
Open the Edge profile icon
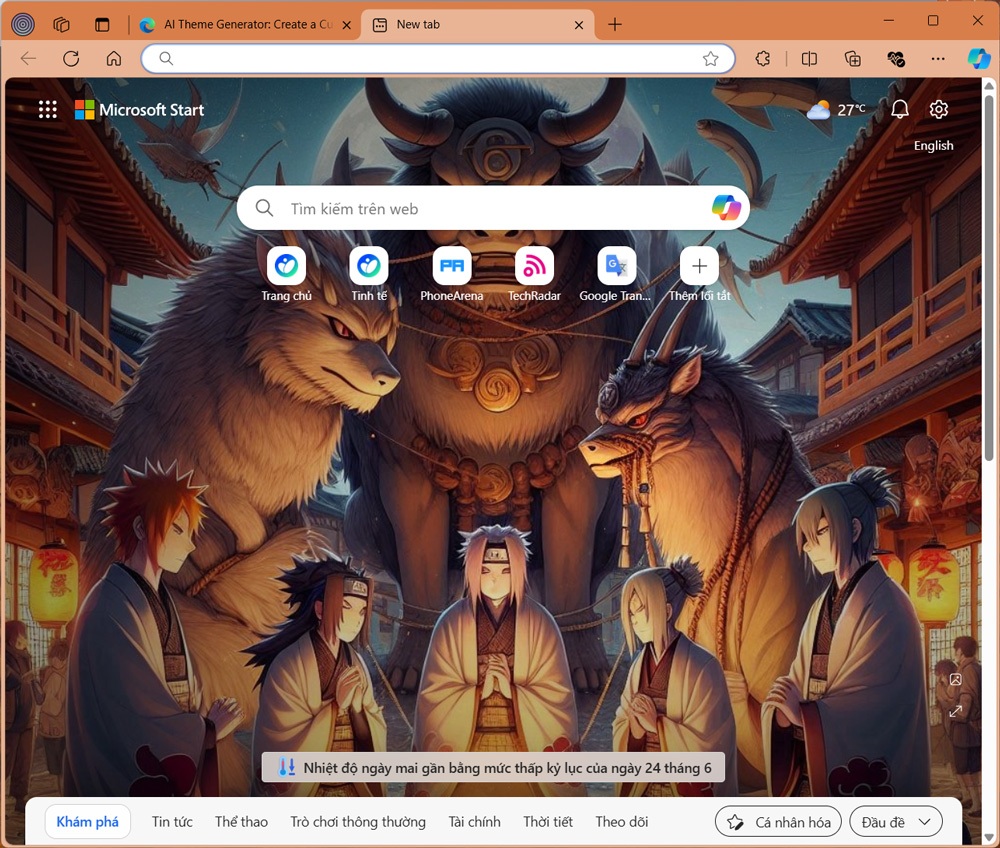[x=23, y=25]
